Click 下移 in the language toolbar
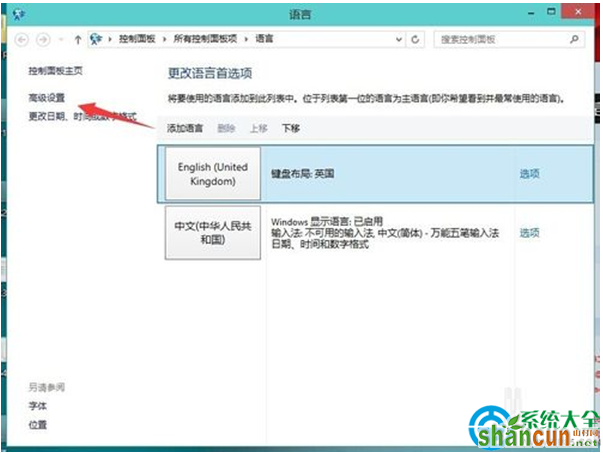This screenshot has width=603, height=453. click(291, 128)
